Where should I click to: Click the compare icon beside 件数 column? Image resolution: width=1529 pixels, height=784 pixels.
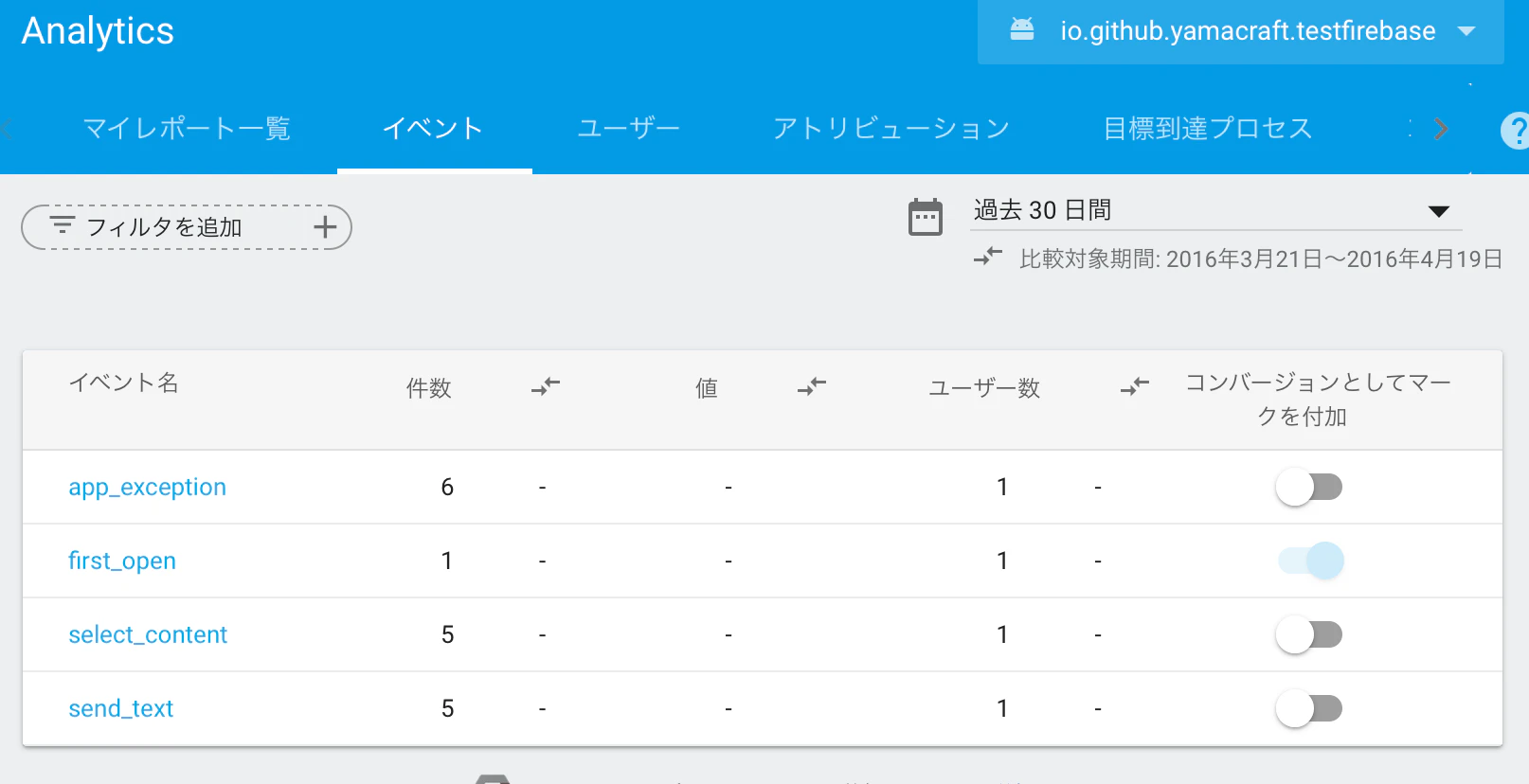click(546, 386)
